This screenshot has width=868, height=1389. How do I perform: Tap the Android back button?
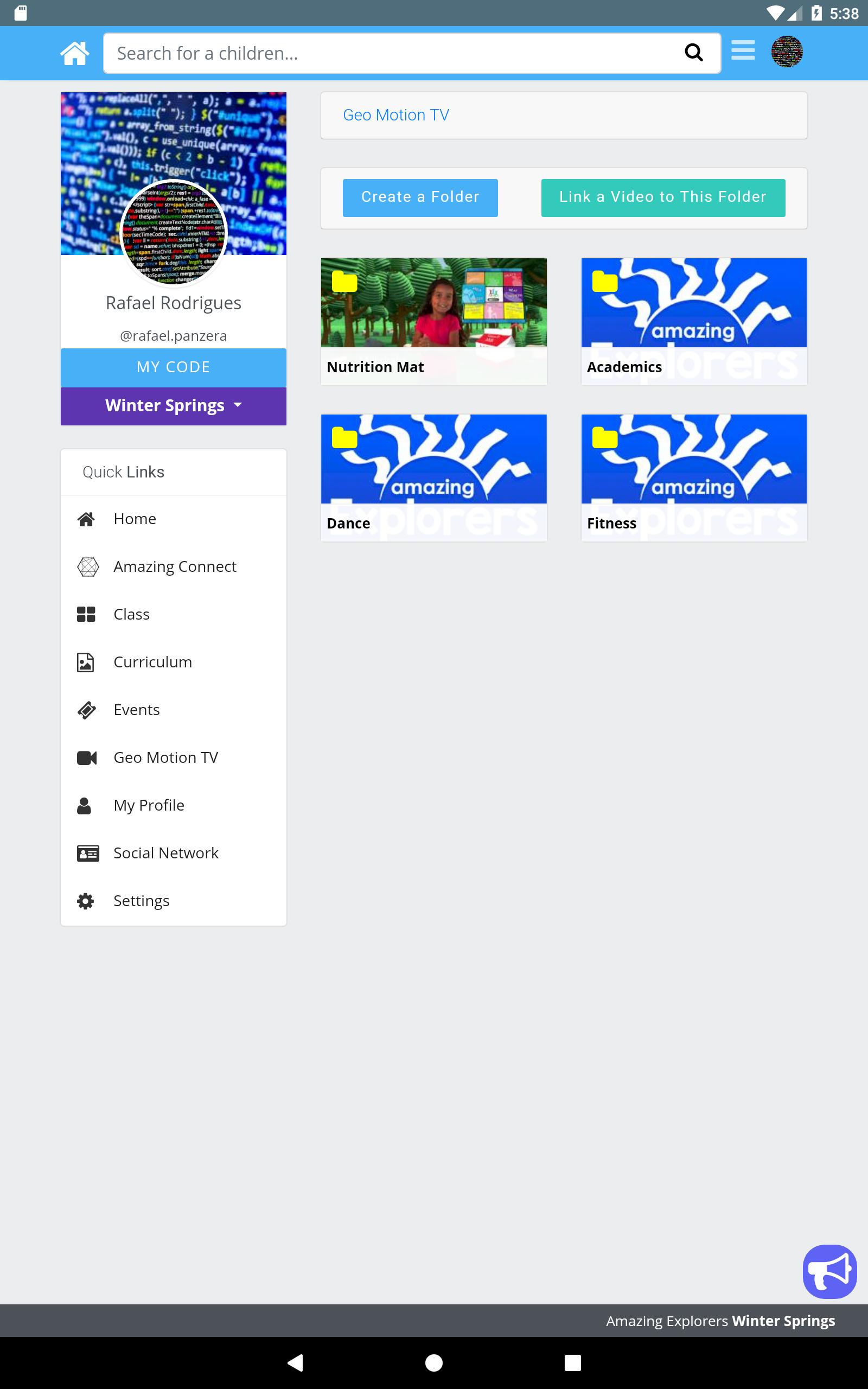(295, 1362)
